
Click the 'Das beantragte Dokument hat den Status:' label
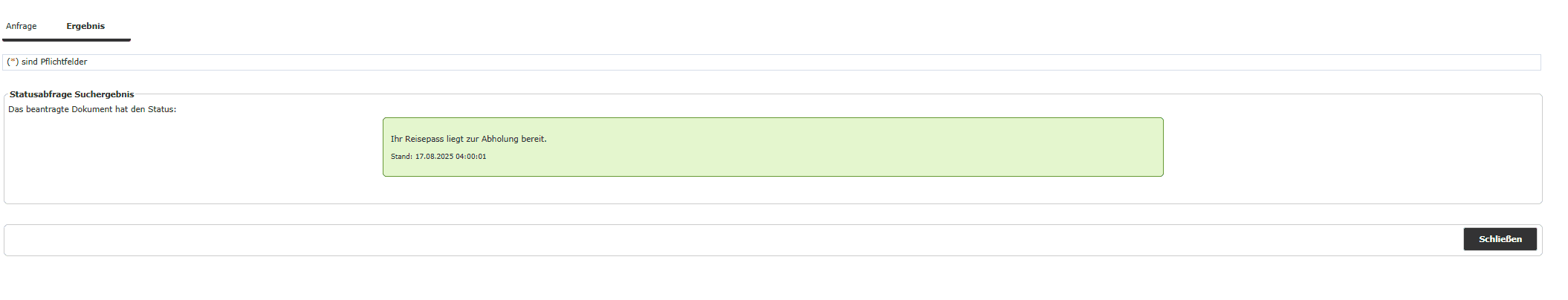coord(92,109)
